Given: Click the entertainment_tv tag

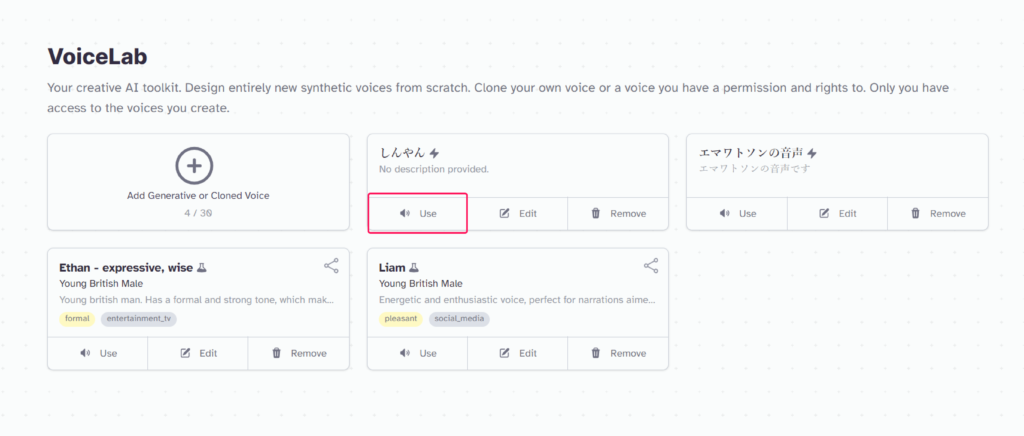Looking at the screenshot, I should 138,319.
